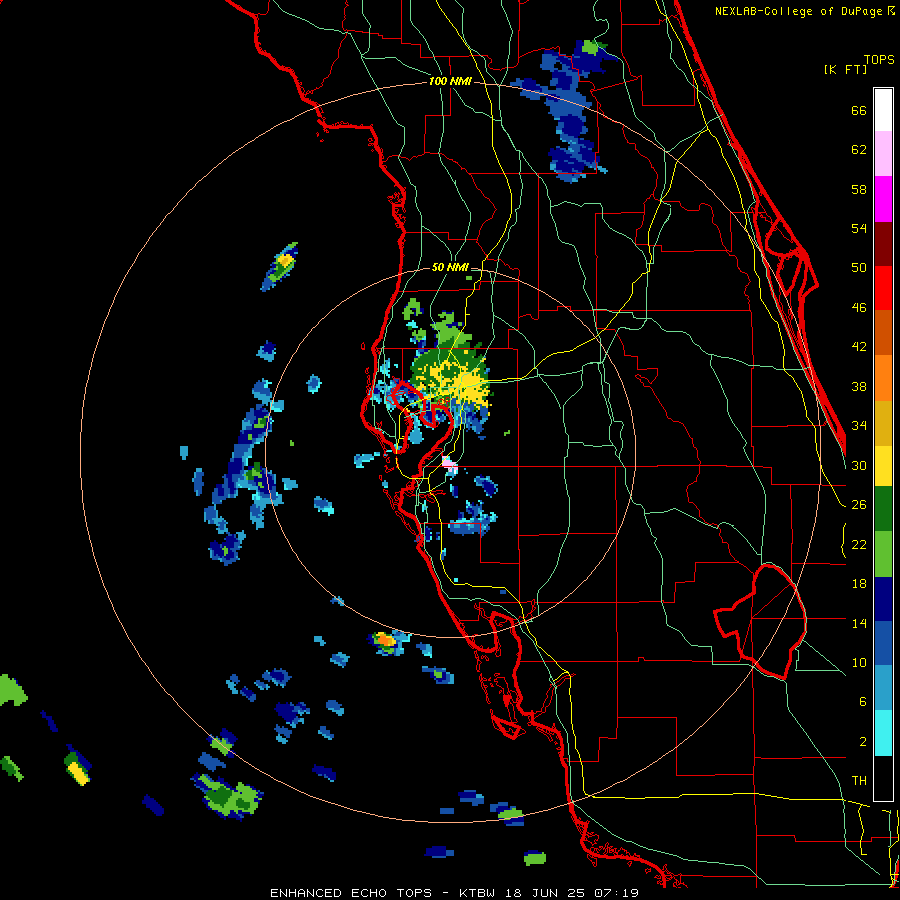Select the navy blue legend swatch
Image resolution: width=900 pixels, height=900 pixels.
coord(883,599)
